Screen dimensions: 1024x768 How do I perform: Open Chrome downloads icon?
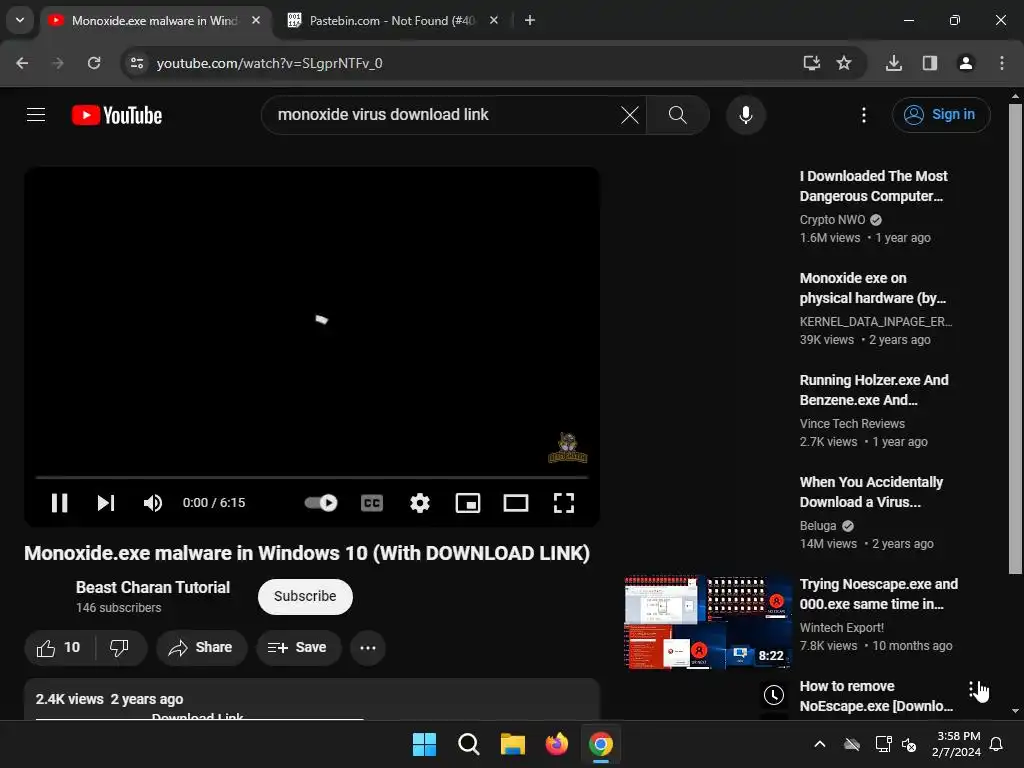pos(894,63)
